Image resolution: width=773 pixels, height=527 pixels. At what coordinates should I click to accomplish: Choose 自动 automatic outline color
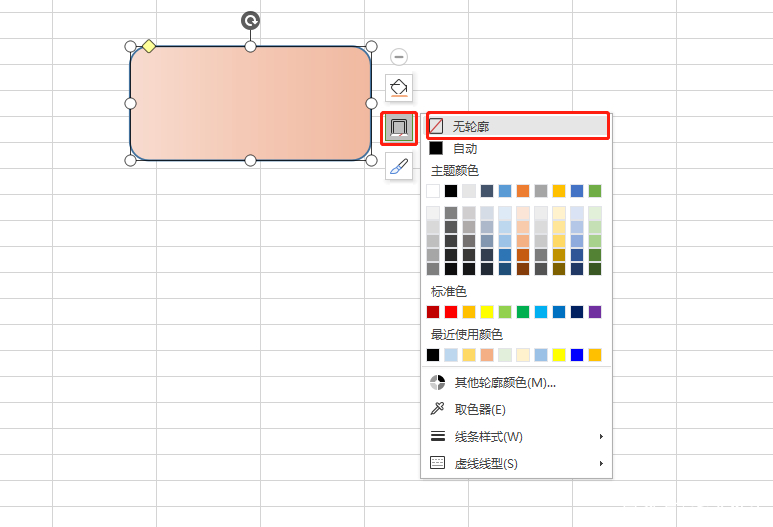[x=518, y=148]
